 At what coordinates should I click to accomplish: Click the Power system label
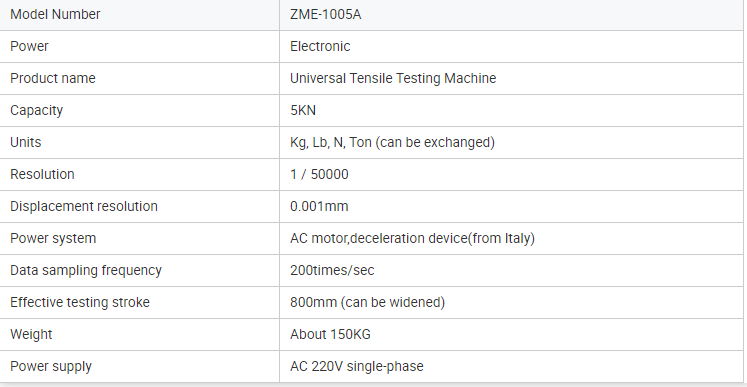tap(53, 238)
